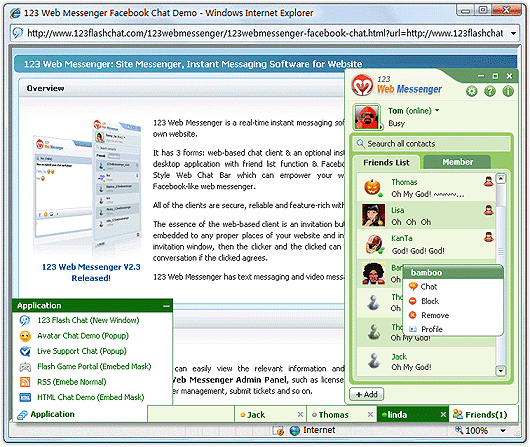Click Internet zone globe in status bar

[x=294, y=430]
